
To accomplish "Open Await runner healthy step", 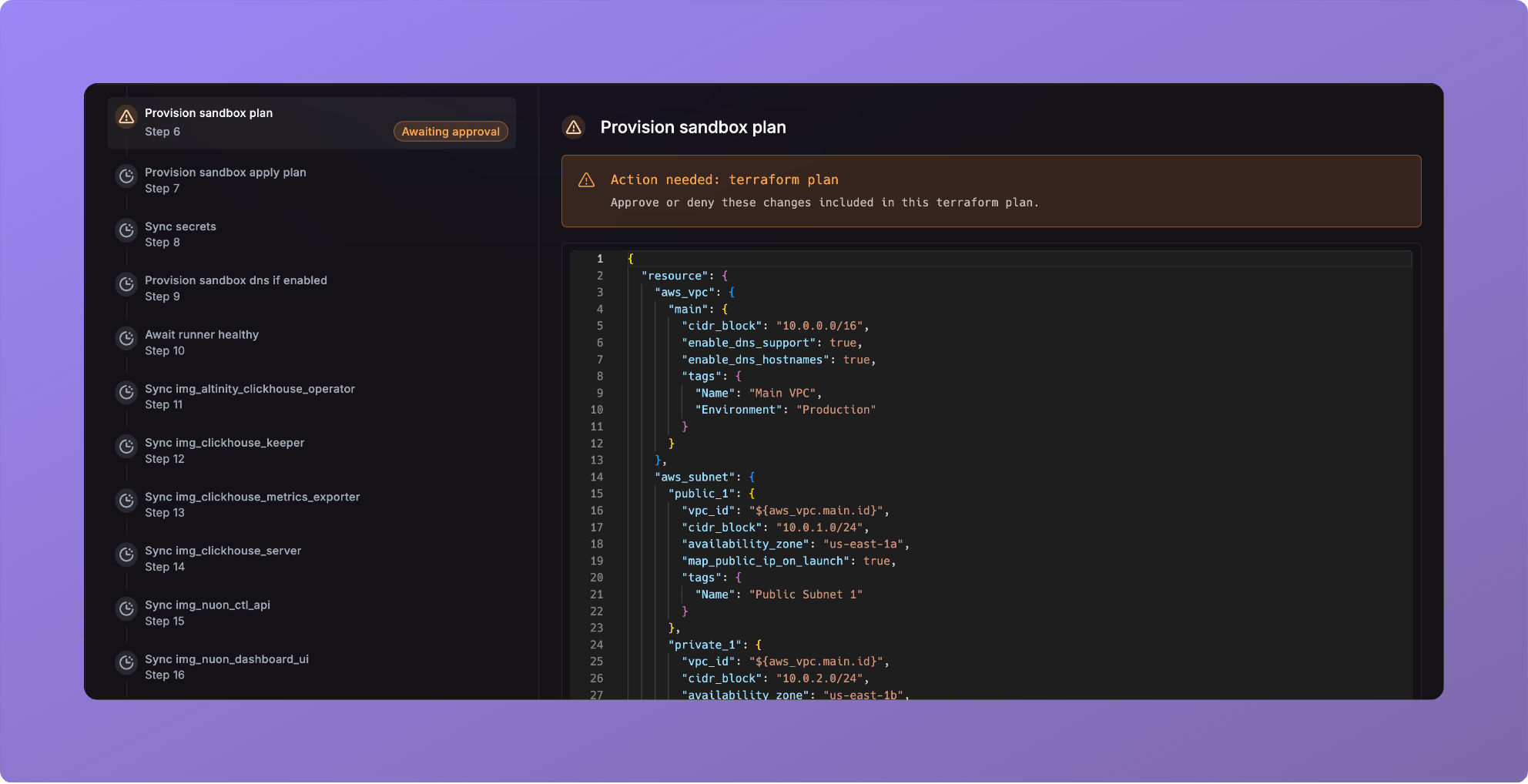I will point(312,343).
